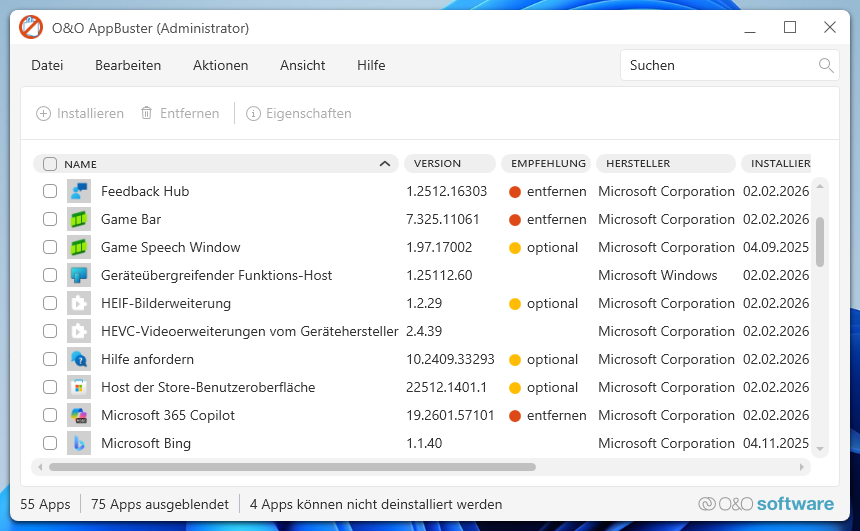Sort by the VERSION column header
The width and height of the screenshot is (860, 531).
pos(450,163)
